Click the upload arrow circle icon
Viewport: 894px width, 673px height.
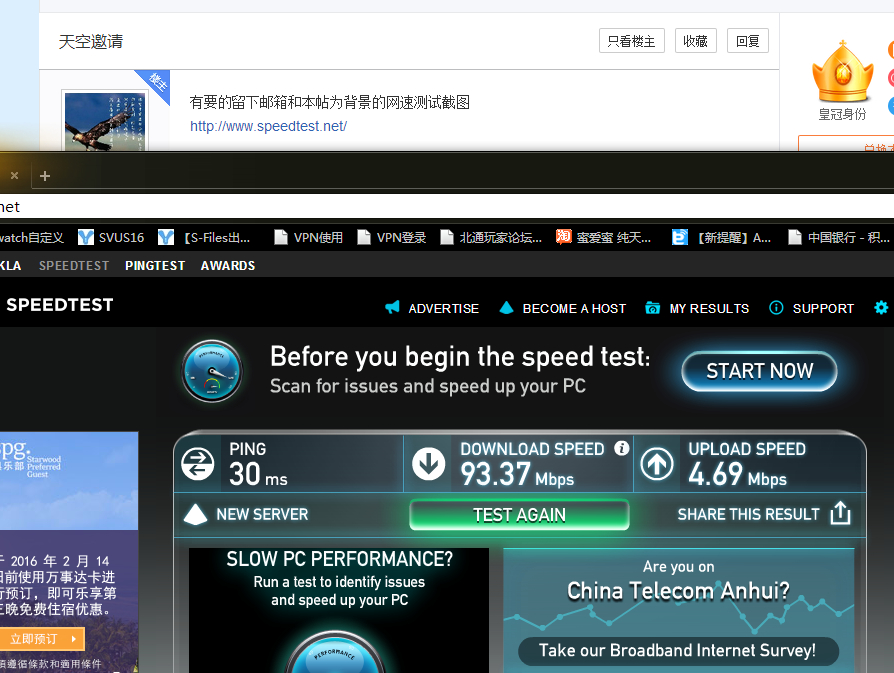coord(657,464)
